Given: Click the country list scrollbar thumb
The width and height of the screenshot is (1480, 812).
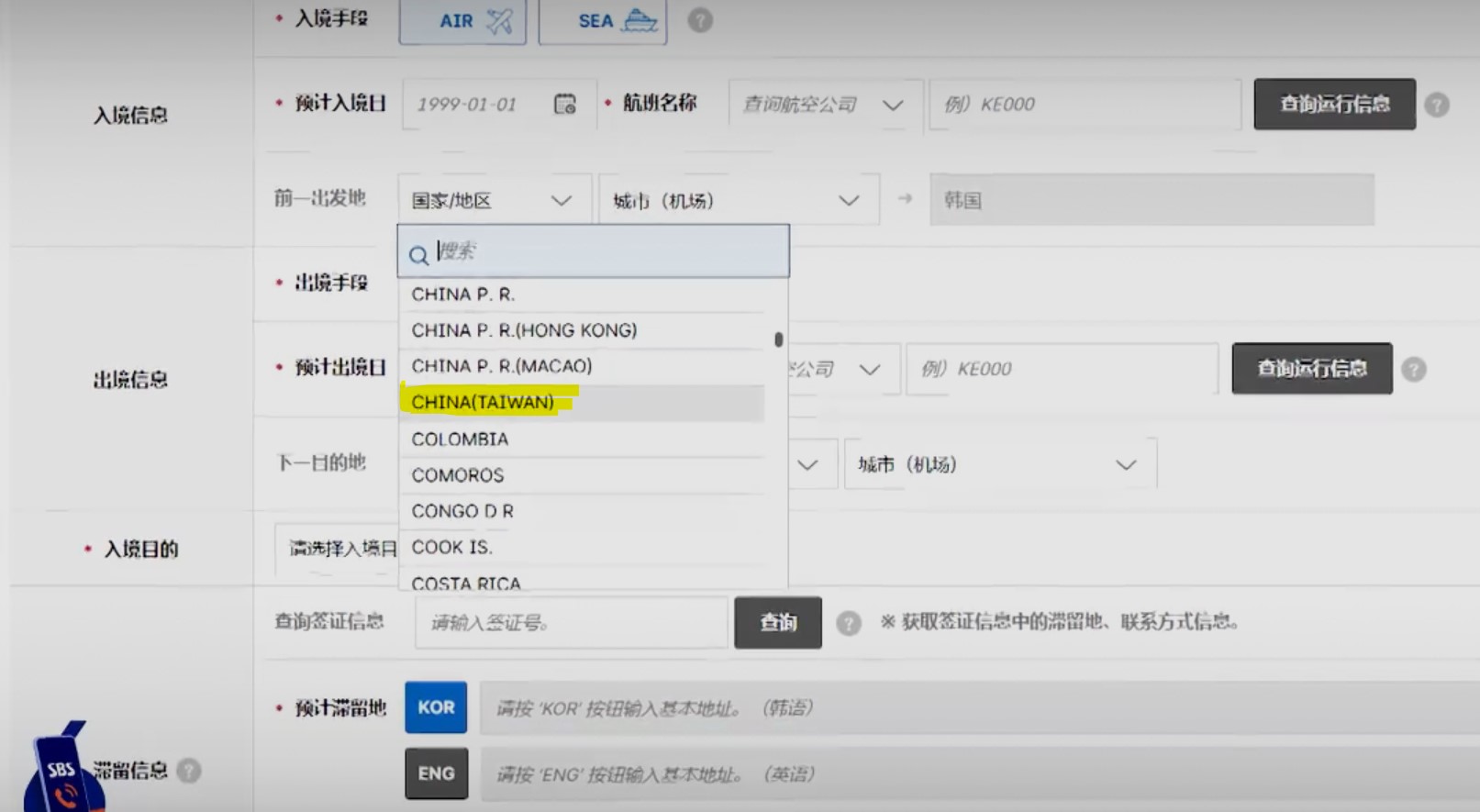Looking at the screenshot, I should coord(778,339).
